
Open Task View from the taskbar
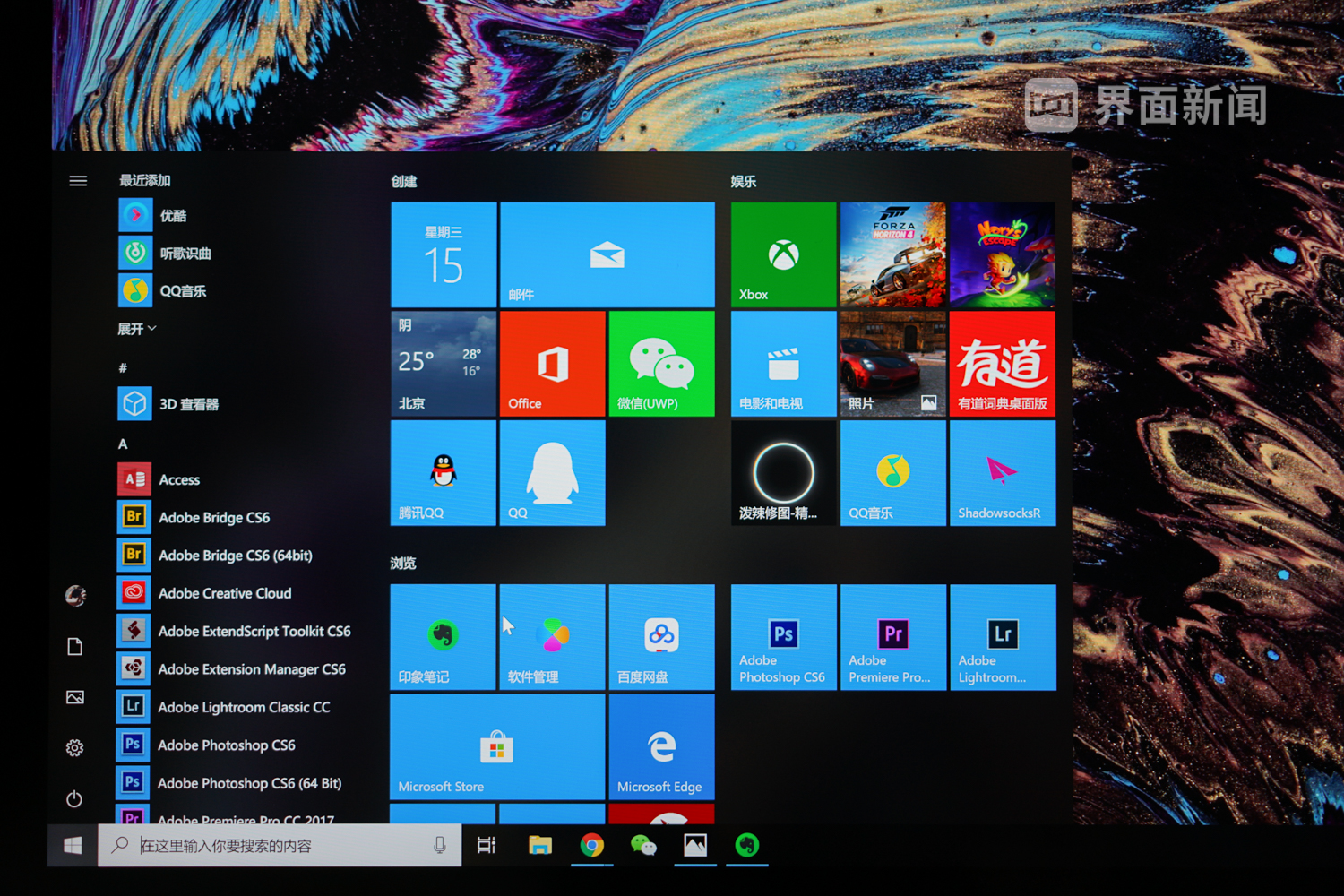click(487, 845)
